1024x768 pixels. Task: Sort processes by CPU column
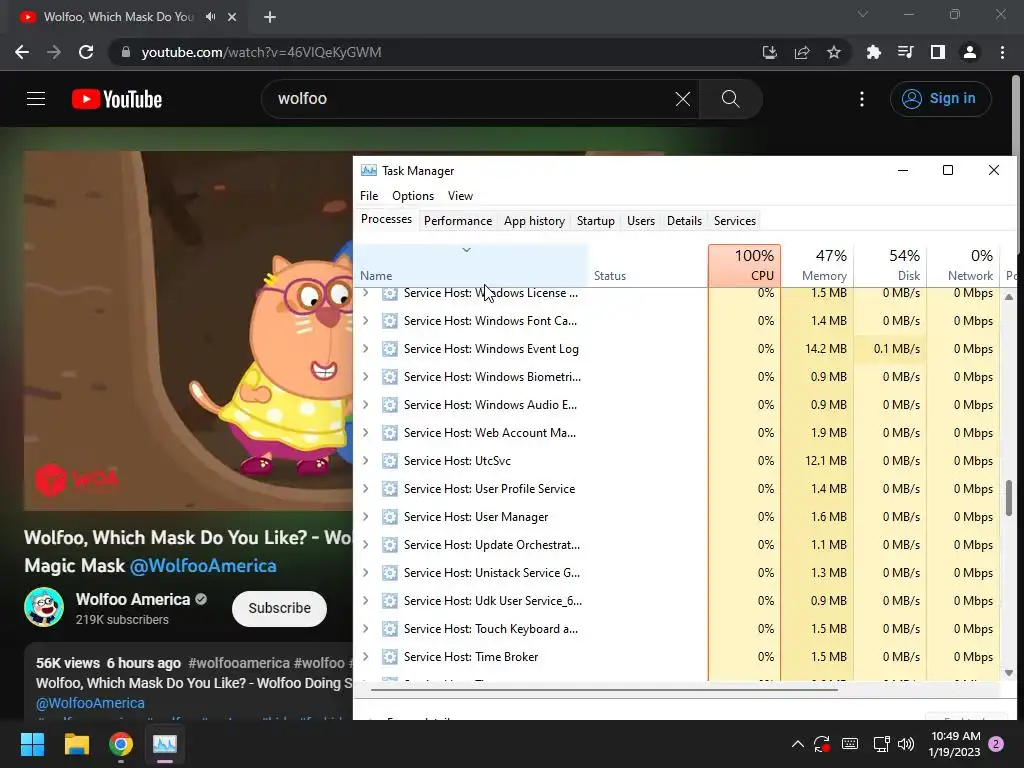tap(744, 265)
